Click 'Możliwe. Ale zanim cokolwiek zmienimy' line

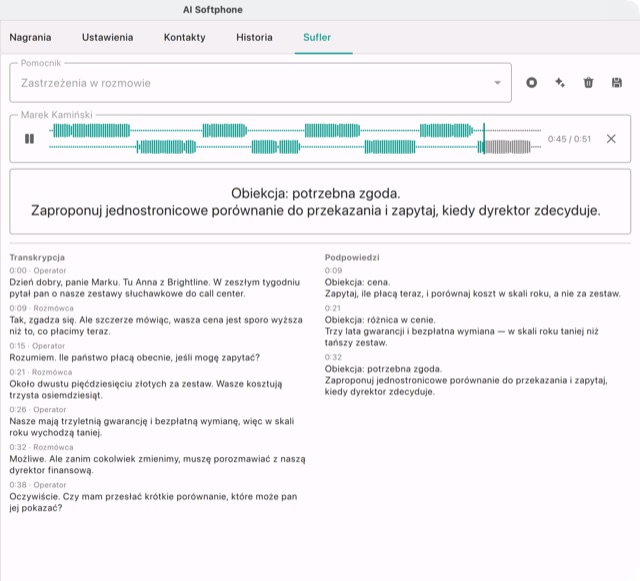tap(158, 465)
